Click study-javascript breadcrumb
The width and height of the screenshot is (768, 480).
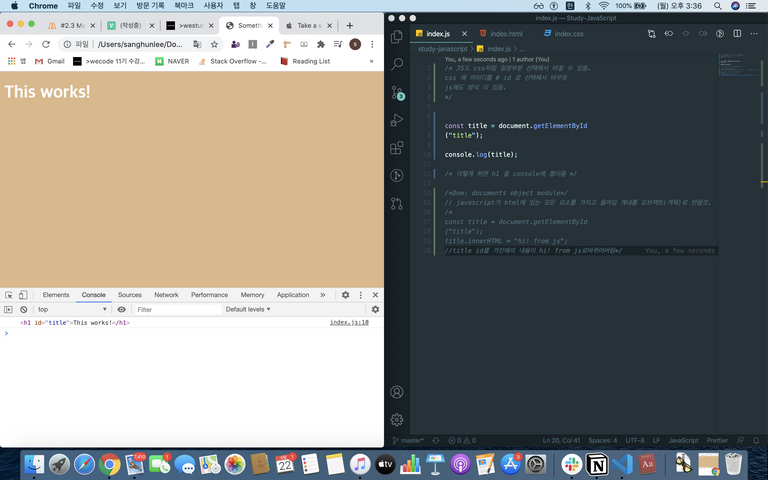click(442, 48)
